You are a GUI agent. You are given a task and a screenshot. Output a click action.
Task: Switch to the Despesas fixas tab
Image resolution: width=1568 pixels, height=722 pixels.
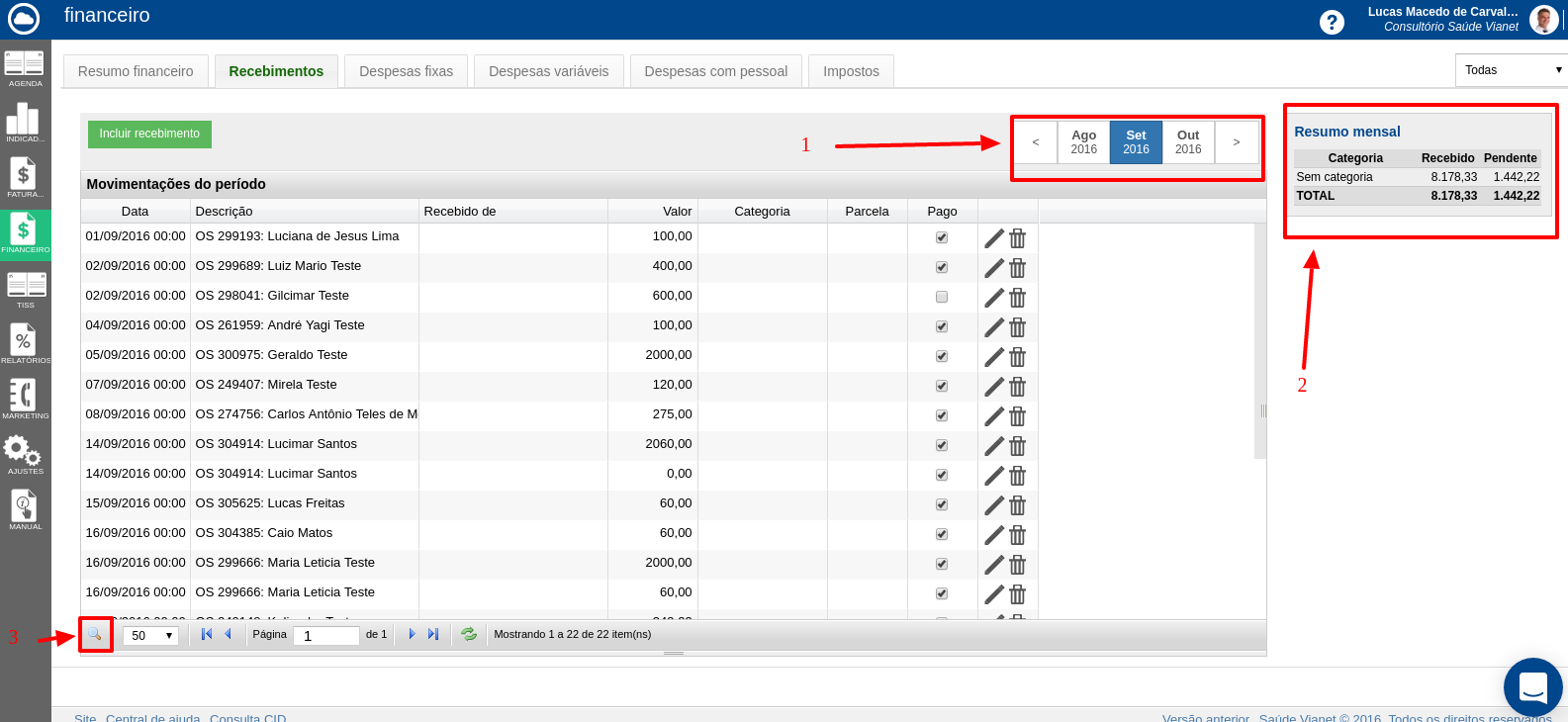(x=406, y=71)
